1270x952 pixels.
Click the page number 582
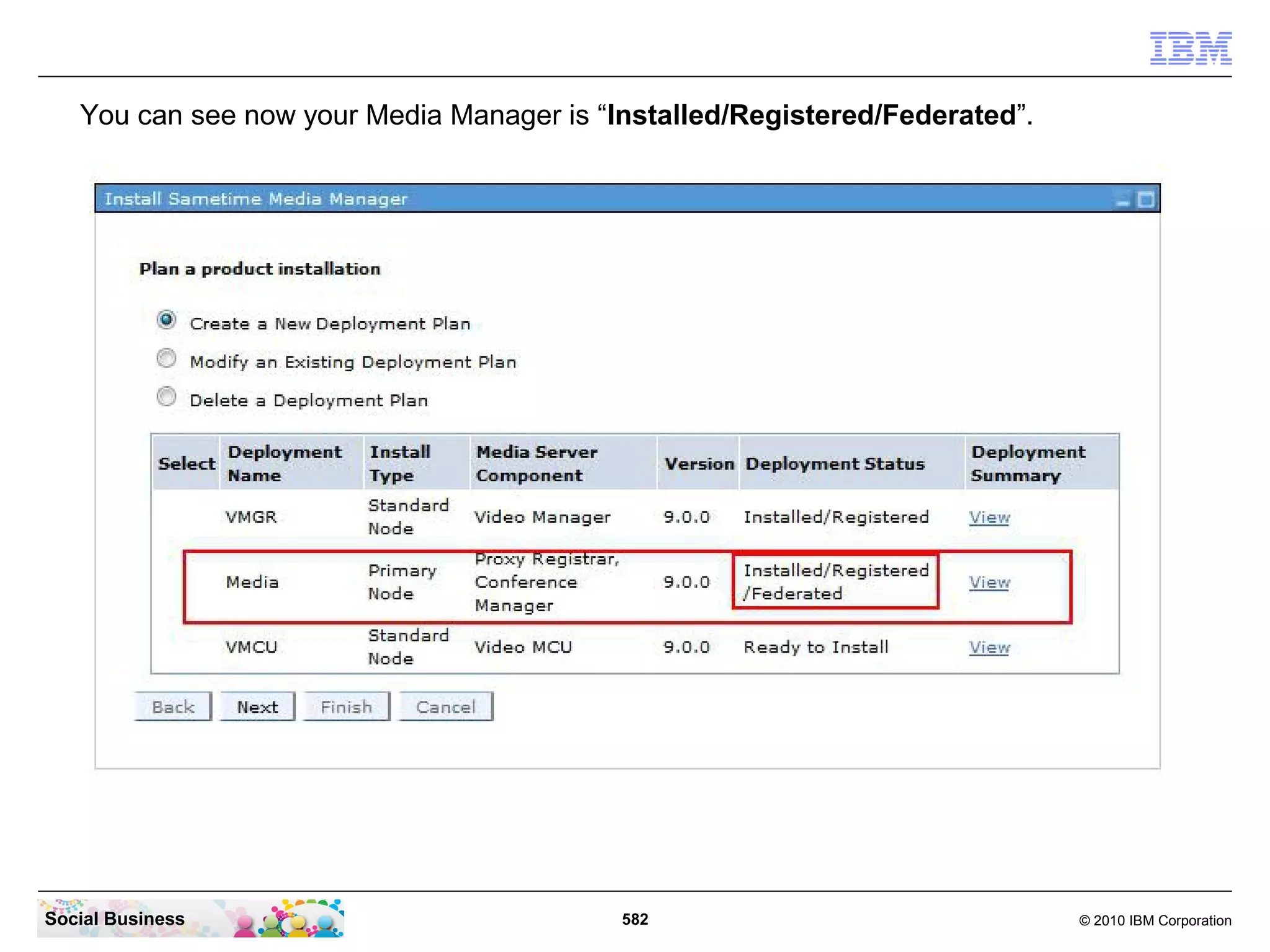(x=635, y=919)
